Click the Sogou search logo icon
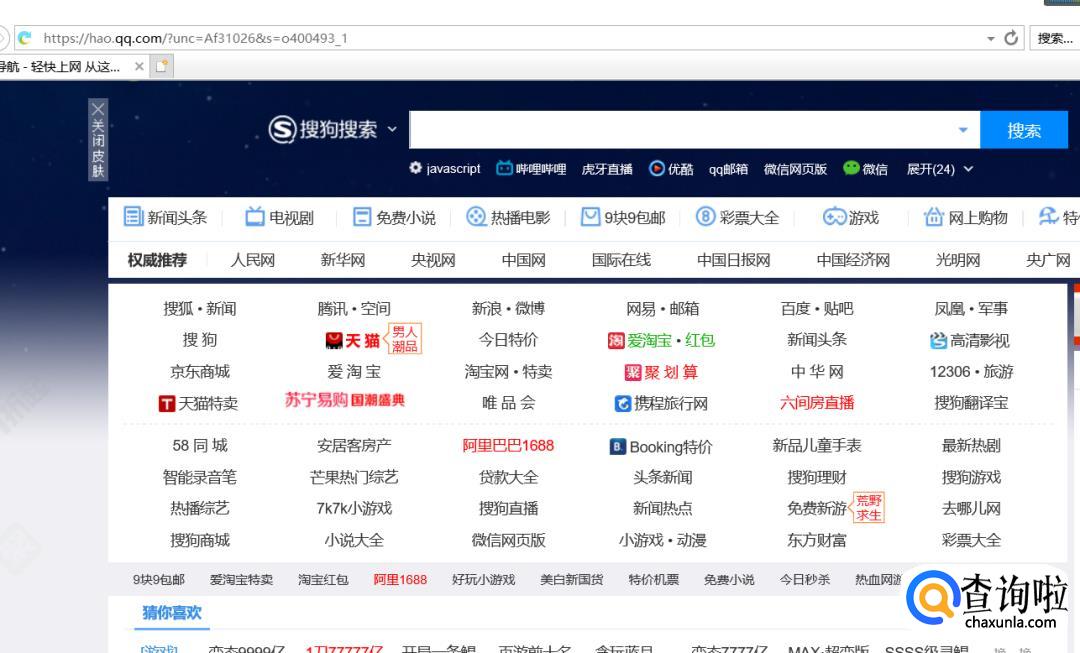The image size is (1080, 653). pyautogui.click(x=282, y=129)
